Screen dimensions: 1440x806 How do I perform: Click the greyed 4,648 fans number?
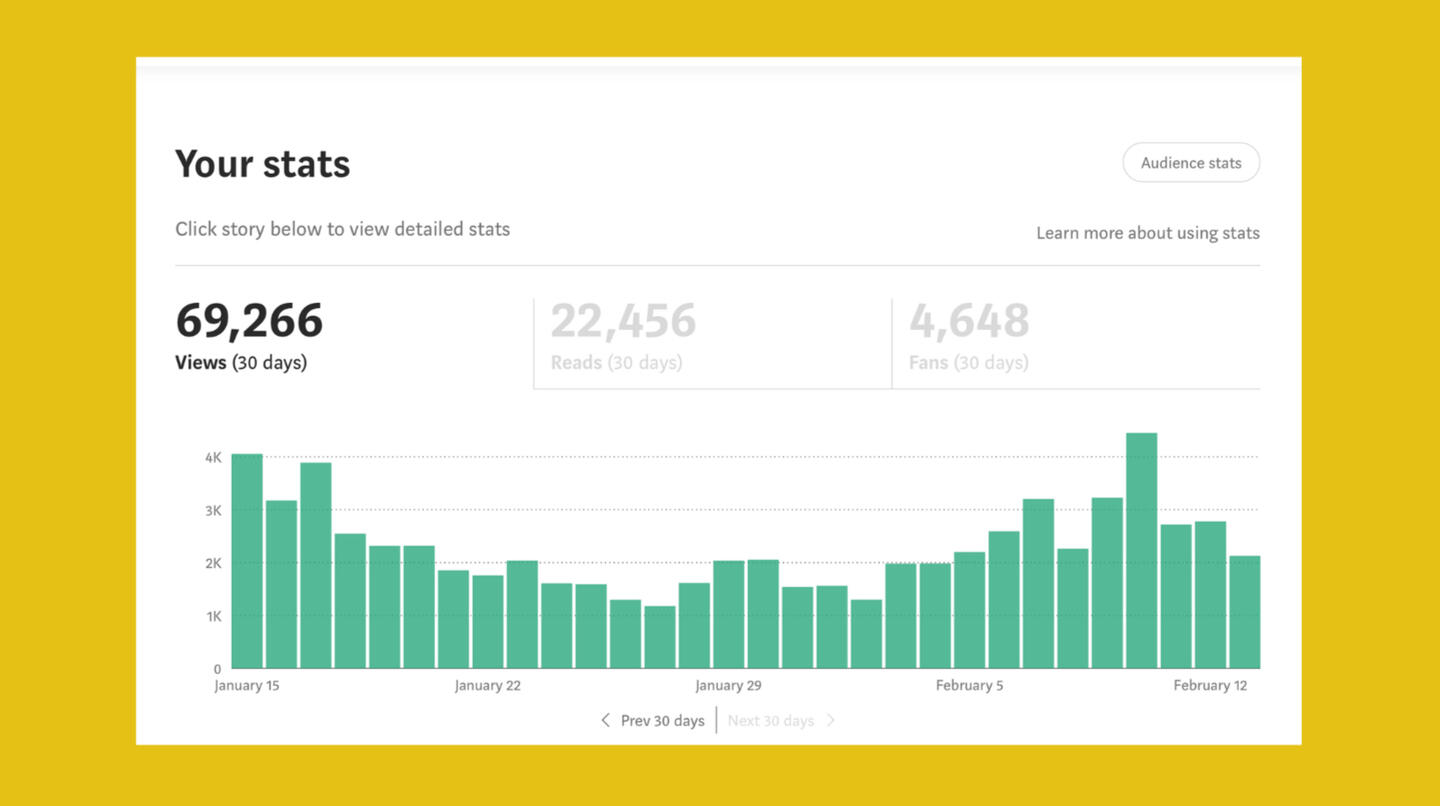click(968, 321)
